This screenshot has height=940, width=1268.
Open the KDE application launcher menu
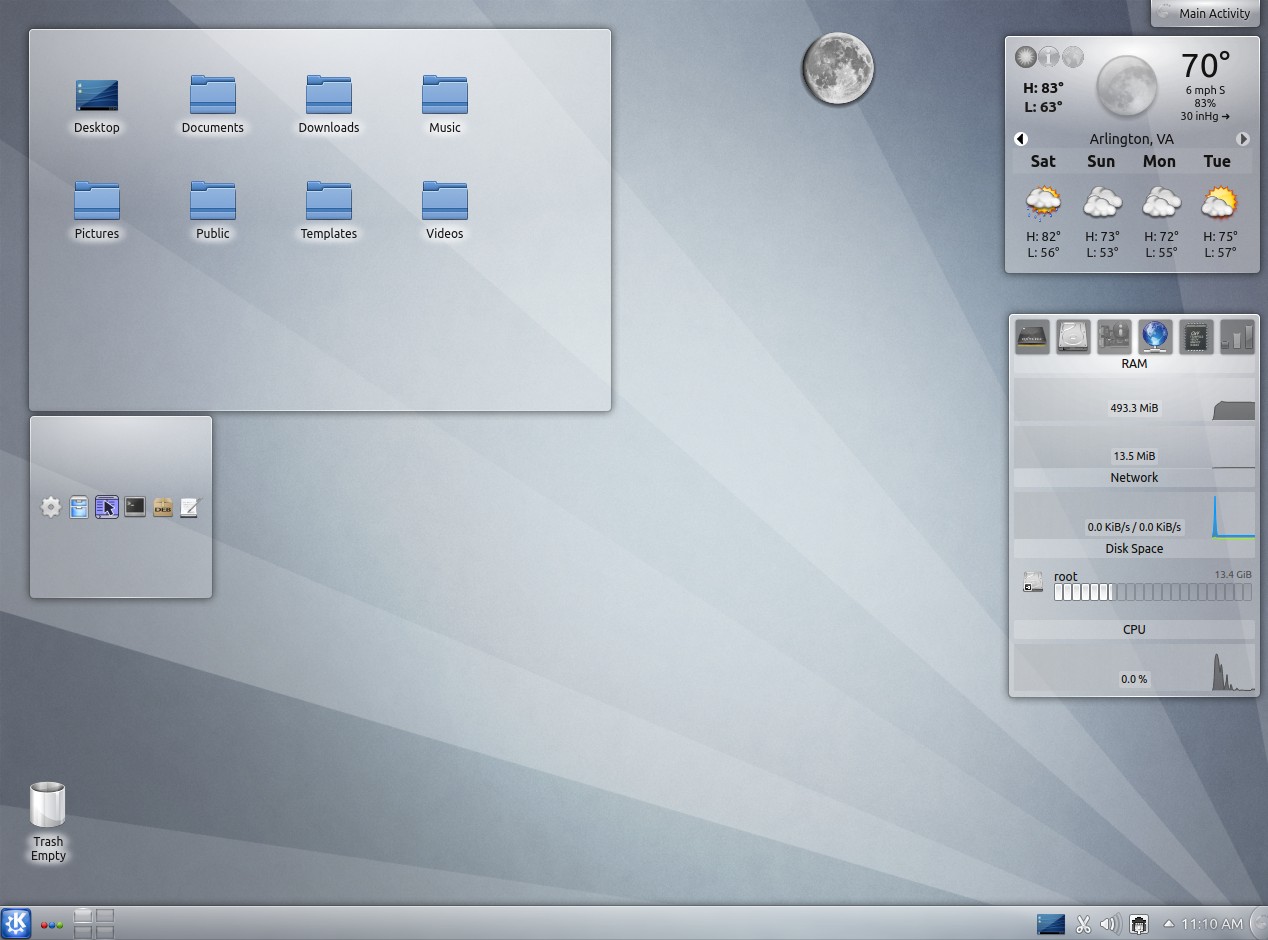tap(15, 923)
